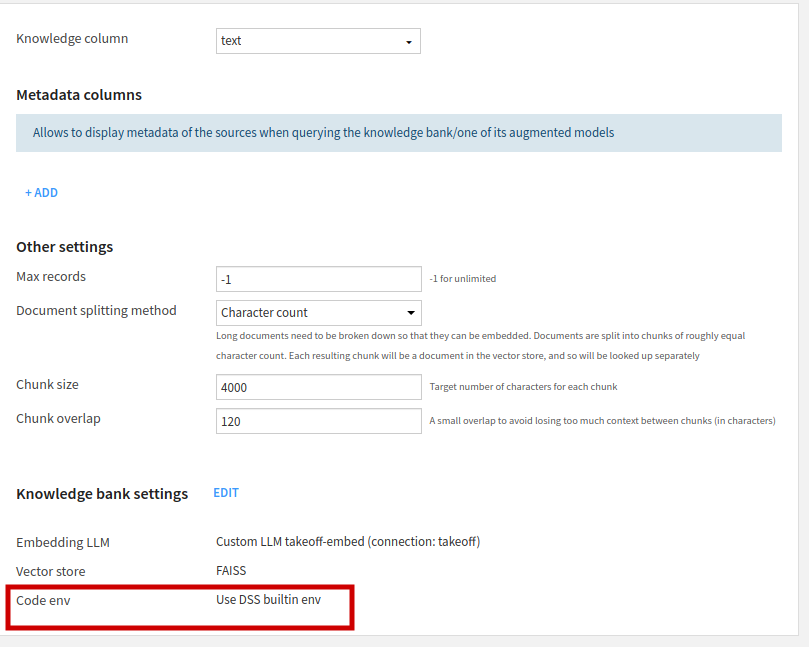
Task: Click the Code env label
Action: 43,600
